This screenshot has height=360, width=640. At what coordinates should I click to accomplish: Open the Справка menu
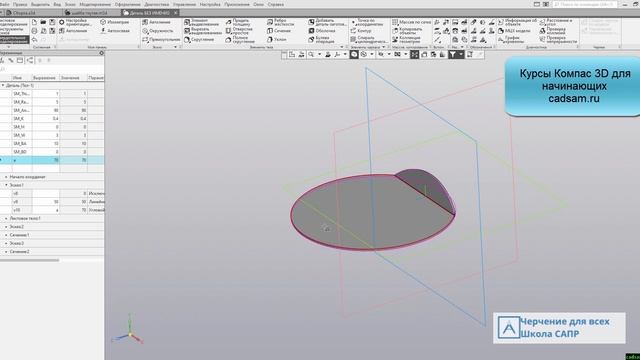coord(276,4)
